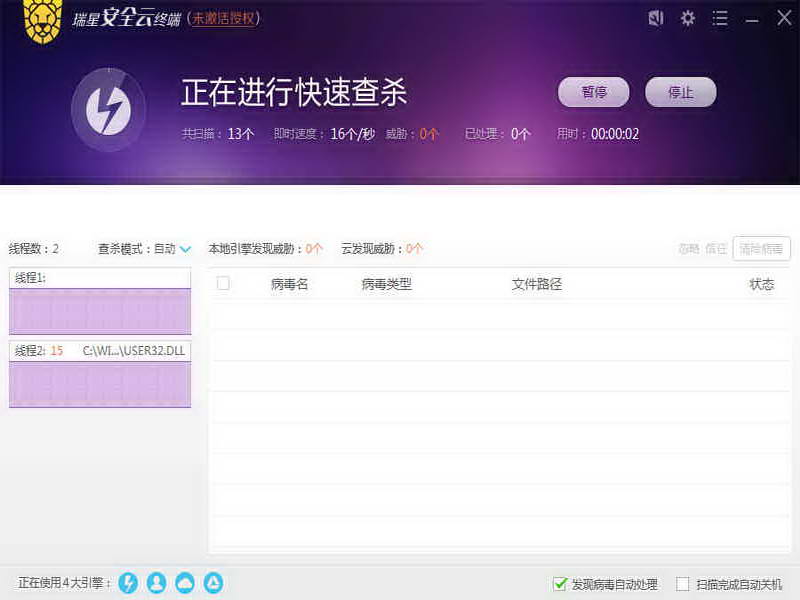Click 云发现威胁 count

(382, 249)
